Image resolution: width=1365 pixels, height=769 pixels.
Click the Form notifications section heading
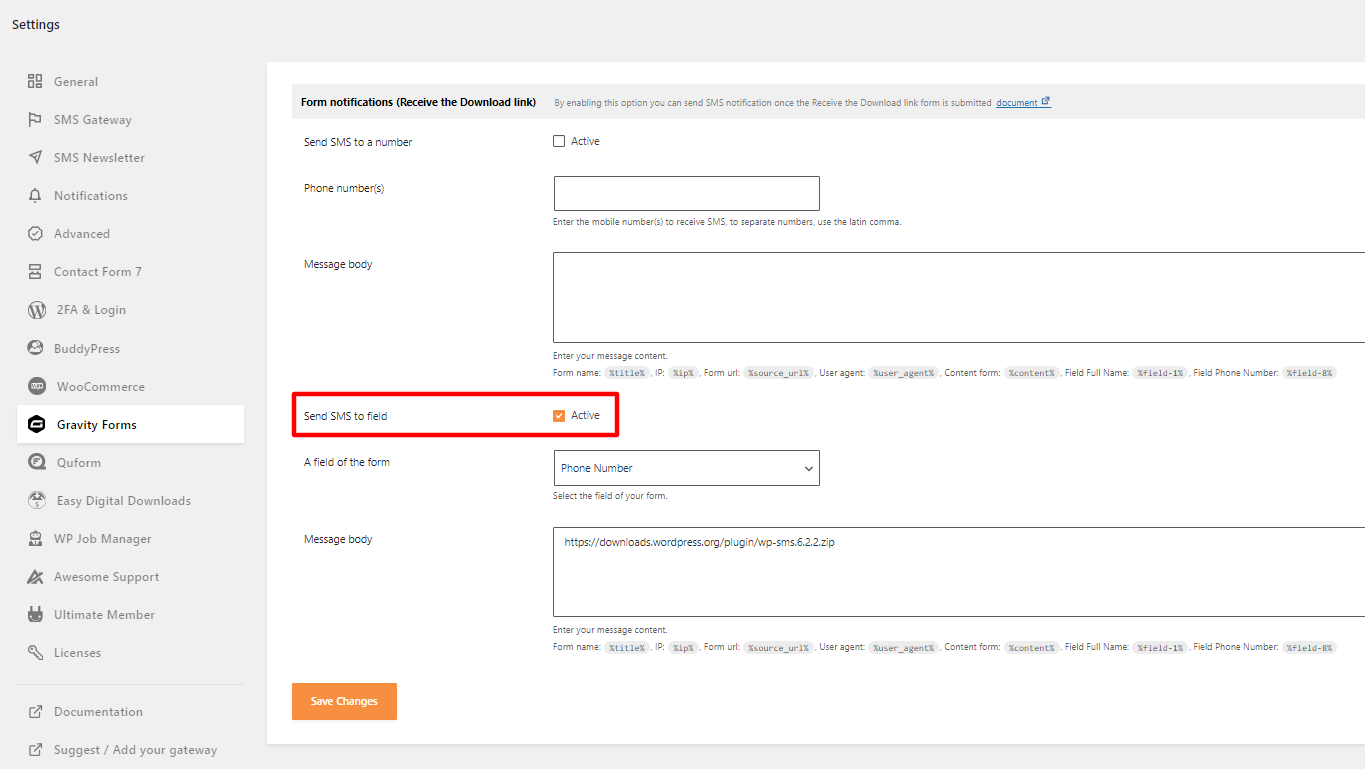418,102
